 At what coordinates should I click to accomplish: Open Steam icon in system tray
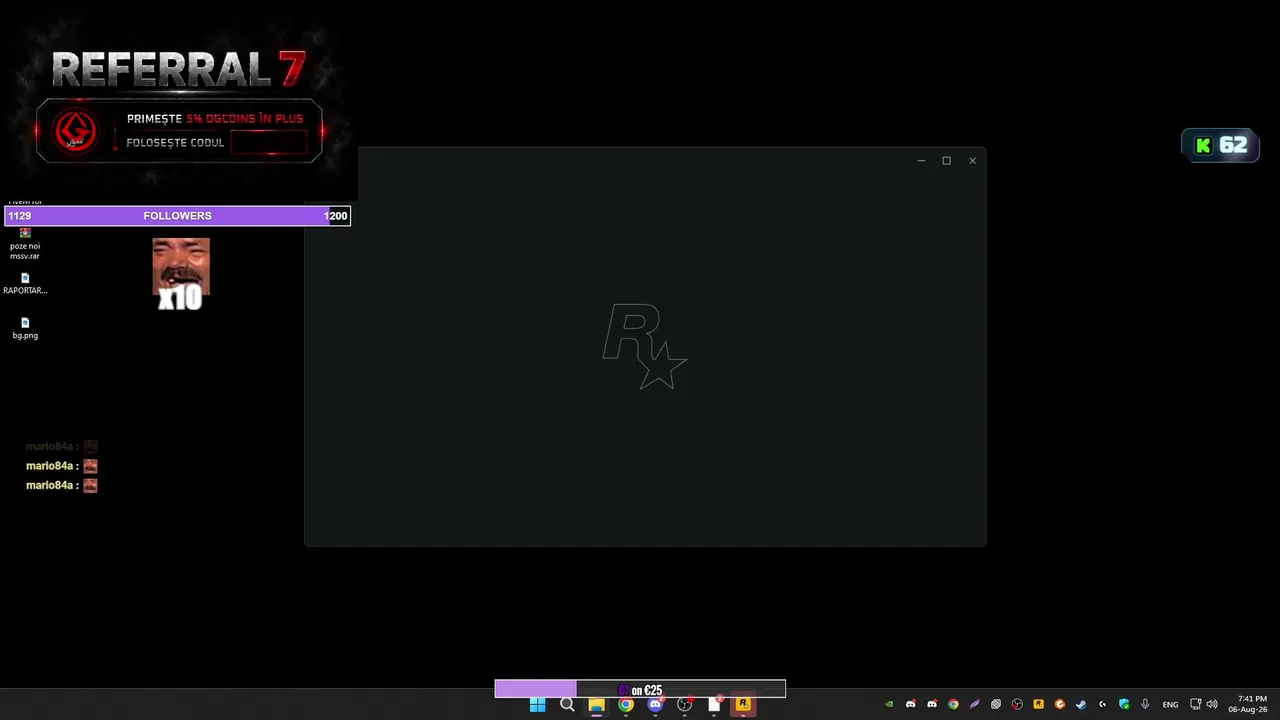(x=1081, y=704)
